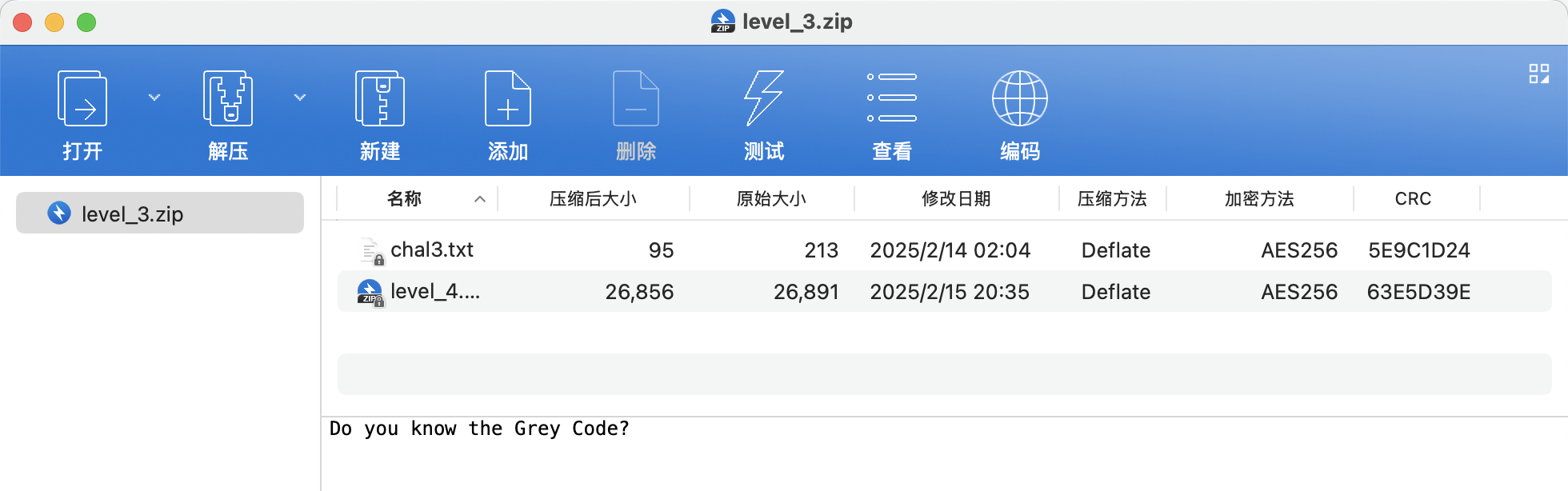Screen dimensions: 1568x491
Task: Close the window with the red button
Action: [22, 22]
